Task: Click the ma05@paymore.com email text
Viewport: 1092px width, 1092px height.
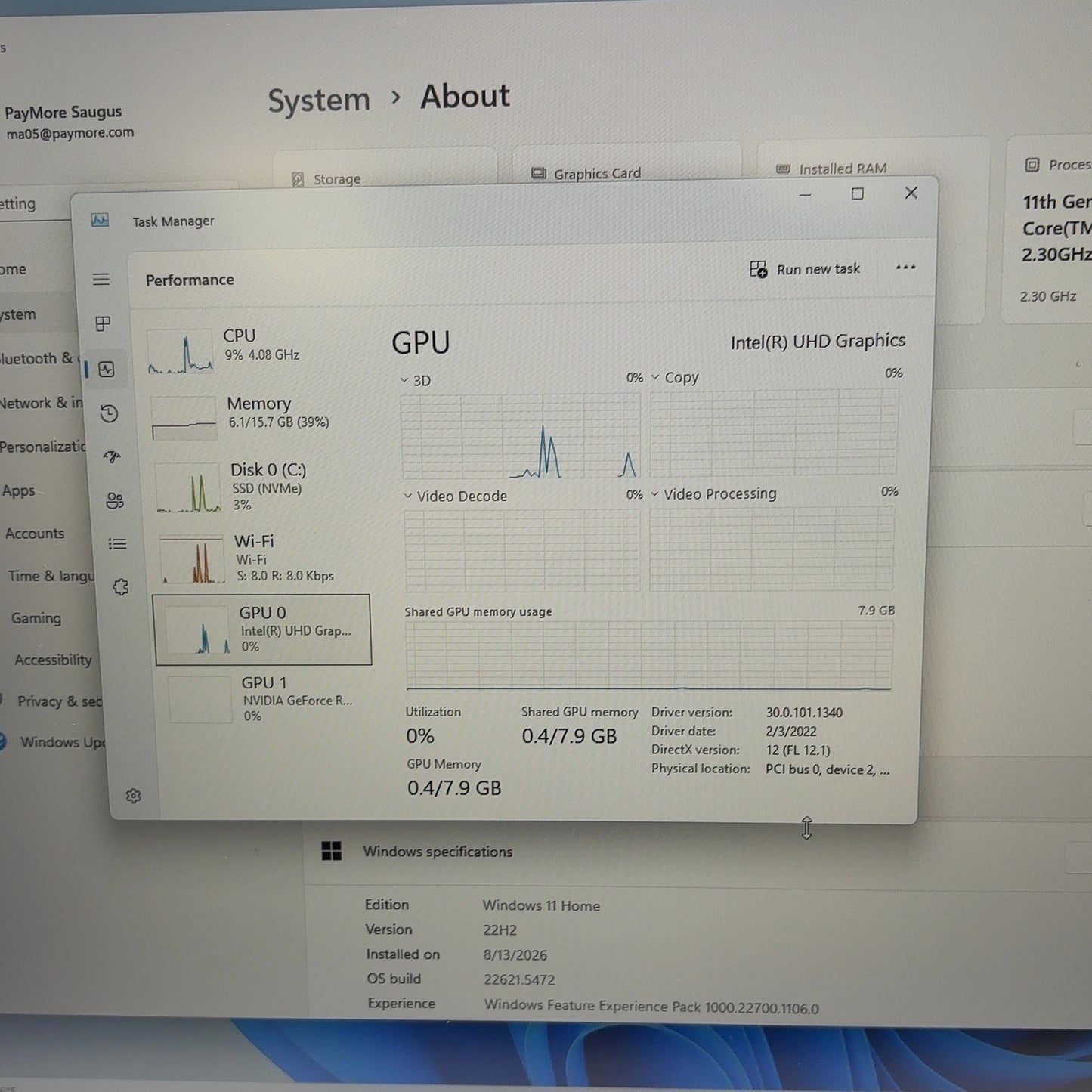Action: point(70,133)
